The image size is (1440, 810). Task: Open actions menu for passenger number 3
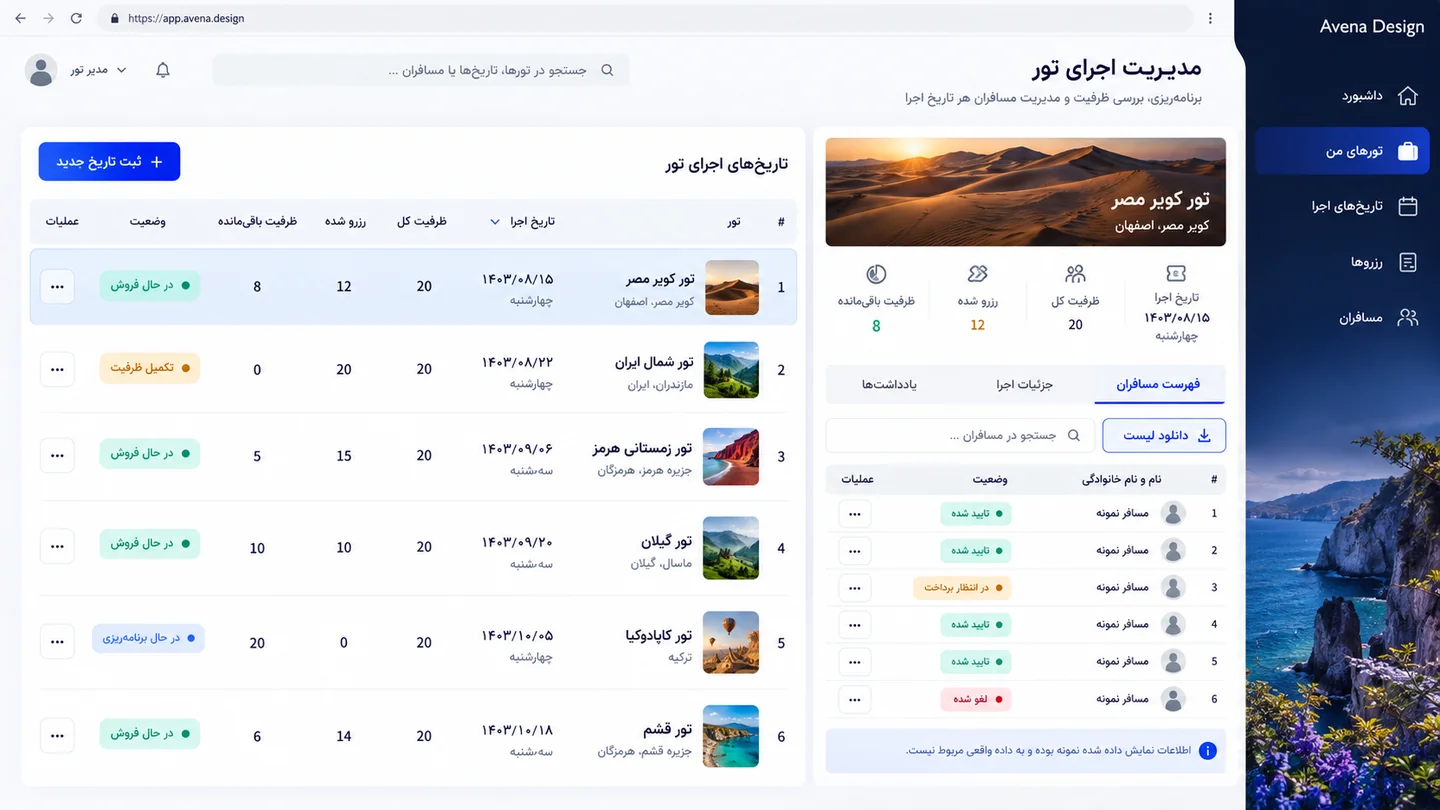(x=854, y=588)
